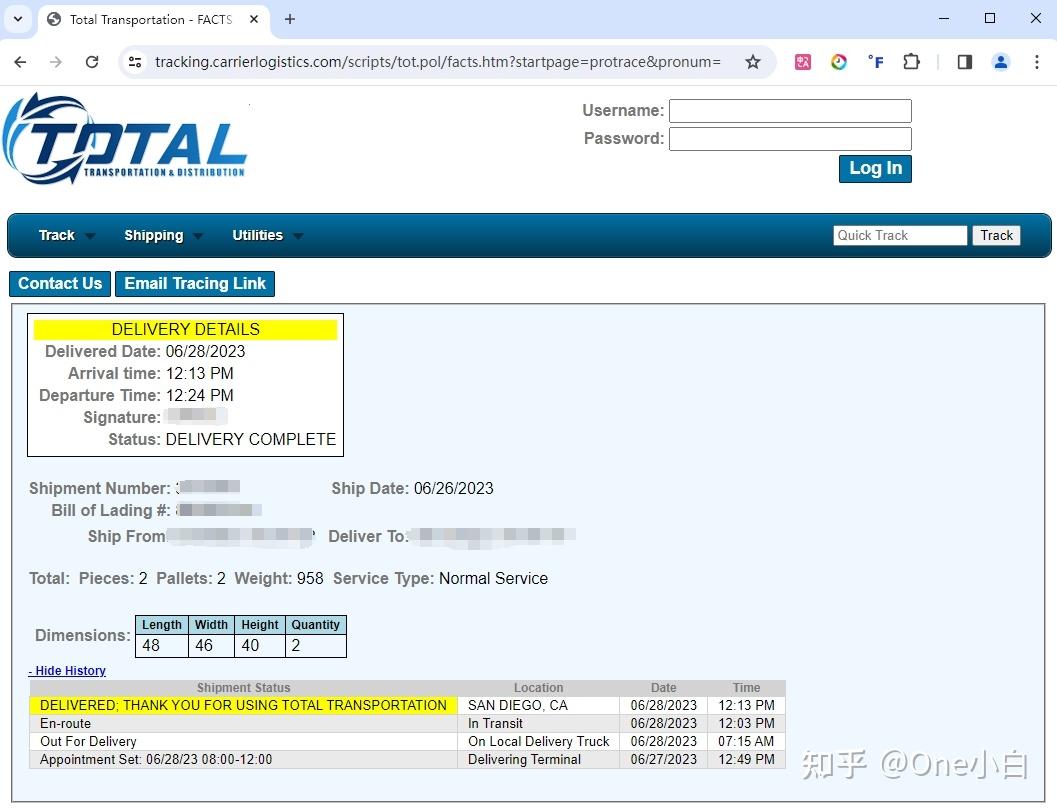1057x808 pixels.
Task: Expand the Utilities dropdown
Action: click(257, 235)
